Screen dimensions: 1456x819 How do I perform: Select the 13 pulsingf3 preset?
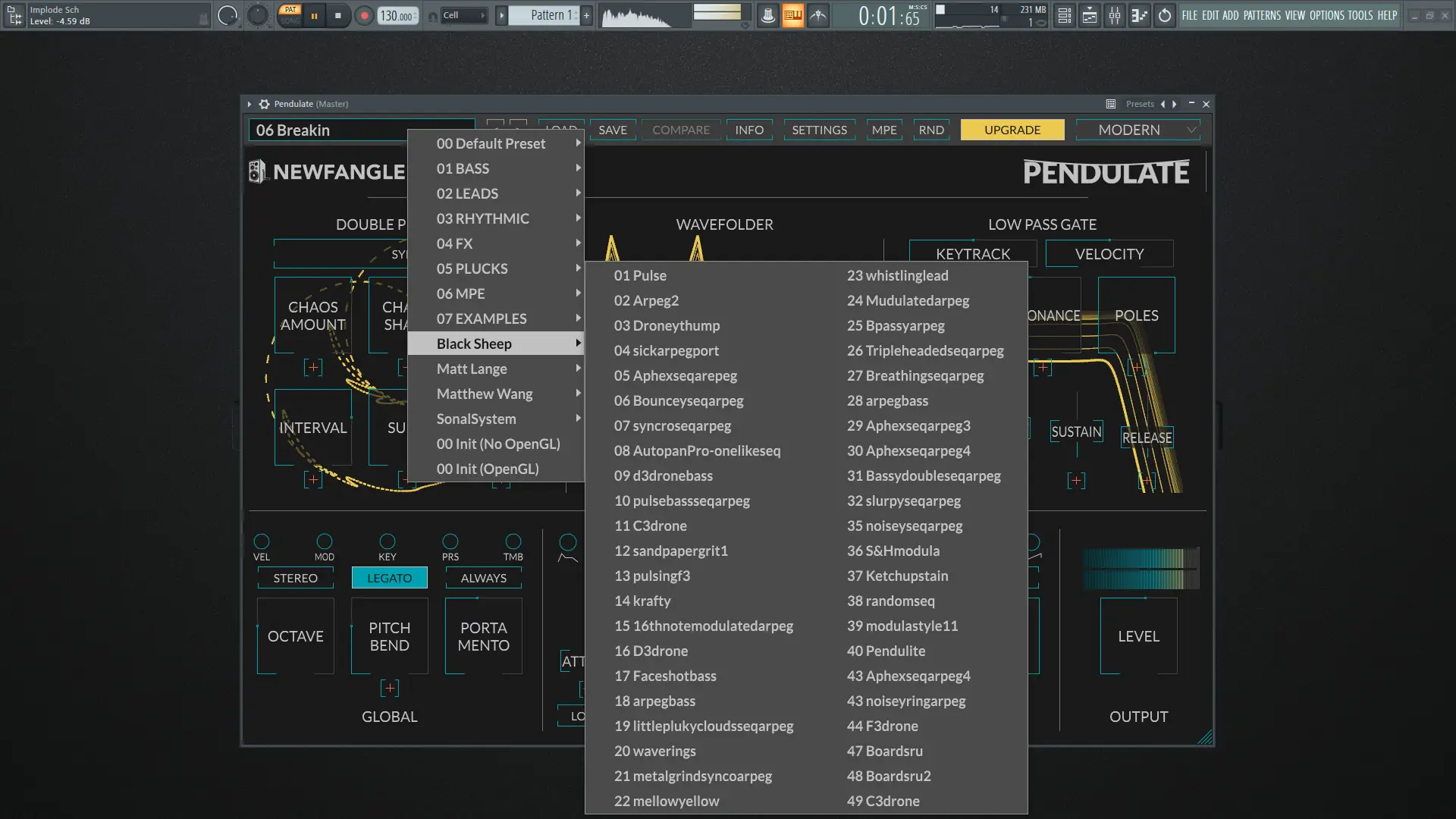click(x=652, y=576)
